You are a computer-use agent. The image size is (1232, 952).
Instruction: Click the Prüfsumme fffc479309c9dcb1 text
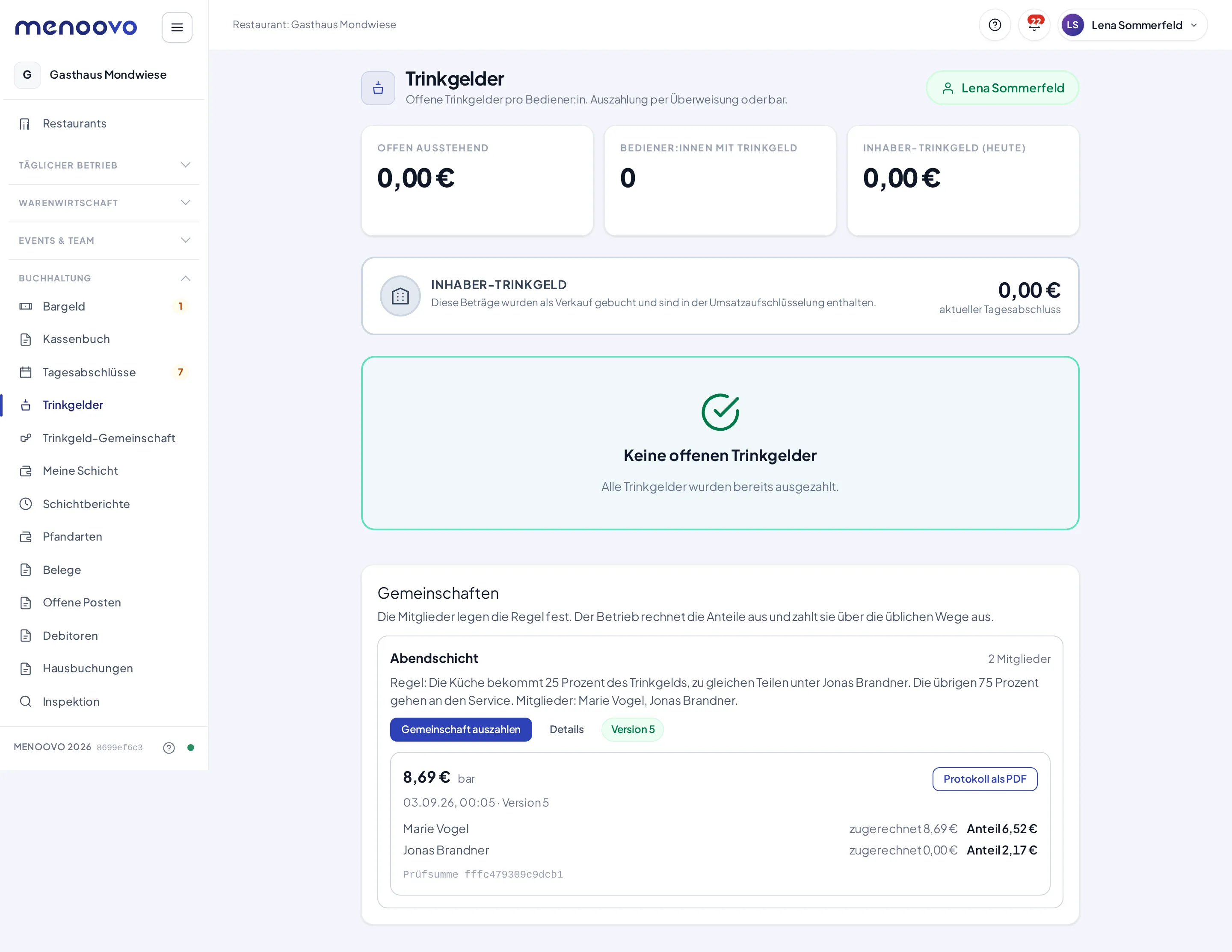(x=483, y=874)
